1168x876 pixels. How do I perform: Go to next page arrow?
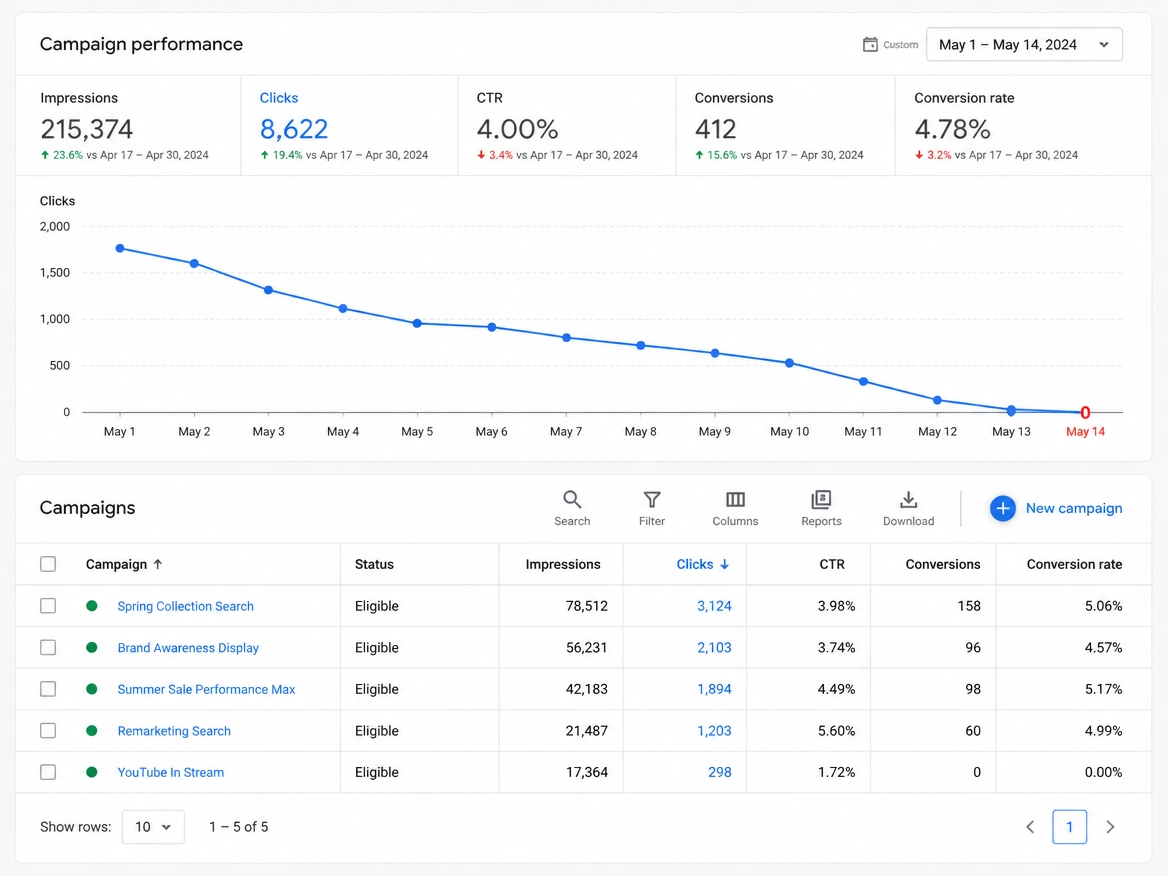(1110, 827)
